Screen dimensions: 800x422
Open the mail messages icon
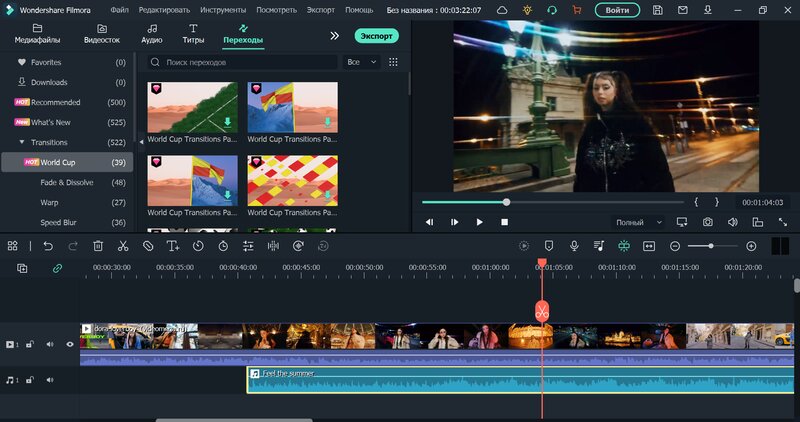683,10
